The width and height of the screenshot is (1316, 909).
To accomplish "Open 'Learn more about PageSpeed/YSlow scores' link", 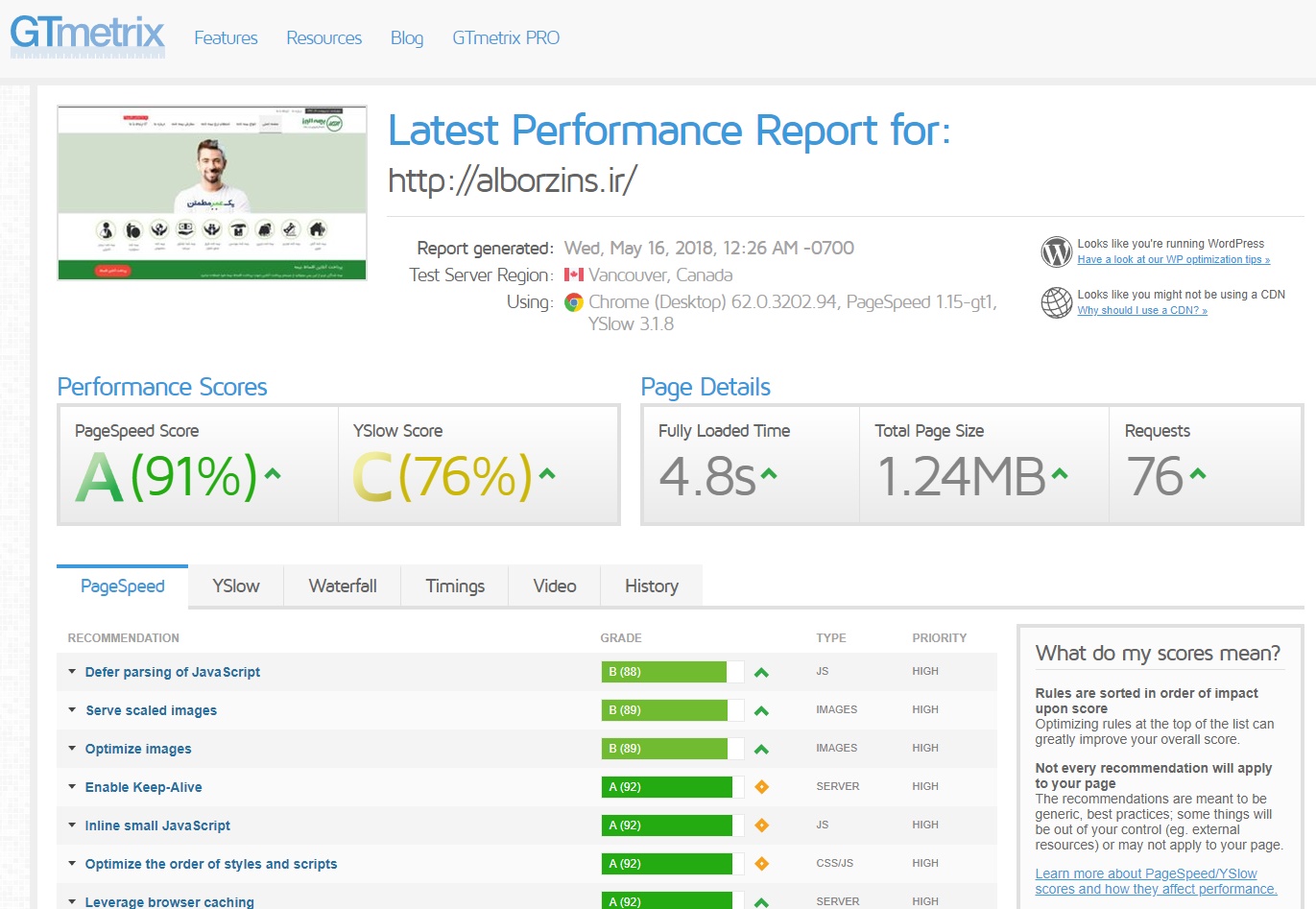I will (1156, 881).
